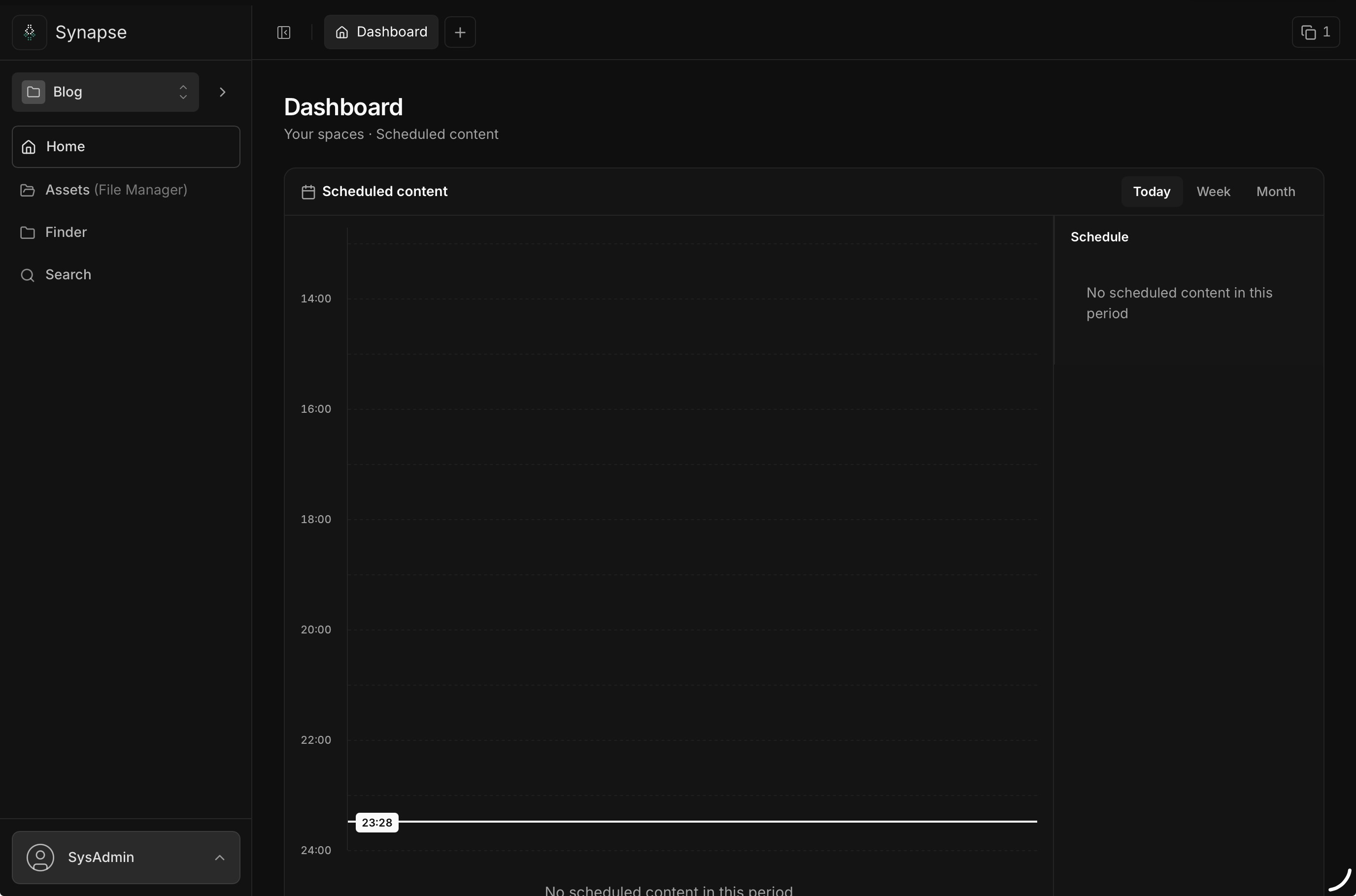Viewport: 1356px width, 896px height.
Task: Click the Blog folder icon
Action: pos(34,92)
